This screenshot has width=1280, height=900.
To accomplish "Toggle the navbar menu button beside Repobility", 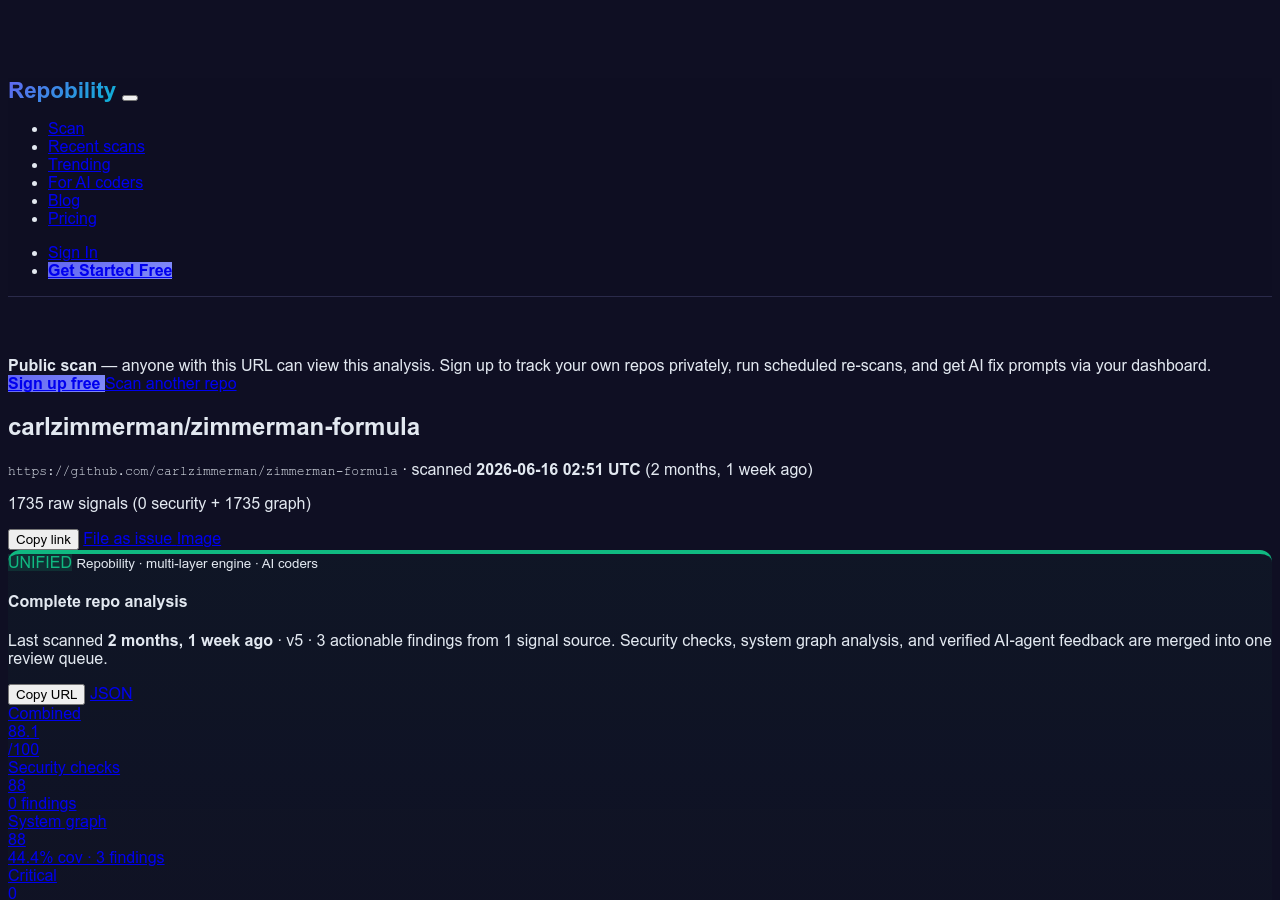I will pos(130,97).
